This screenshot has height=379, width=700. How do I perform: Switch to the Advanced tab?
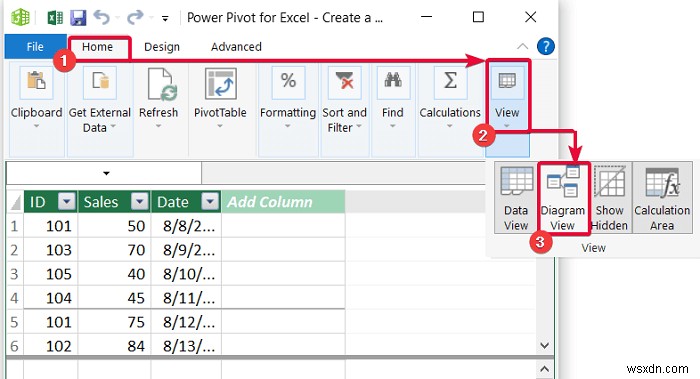click(236, 46)
